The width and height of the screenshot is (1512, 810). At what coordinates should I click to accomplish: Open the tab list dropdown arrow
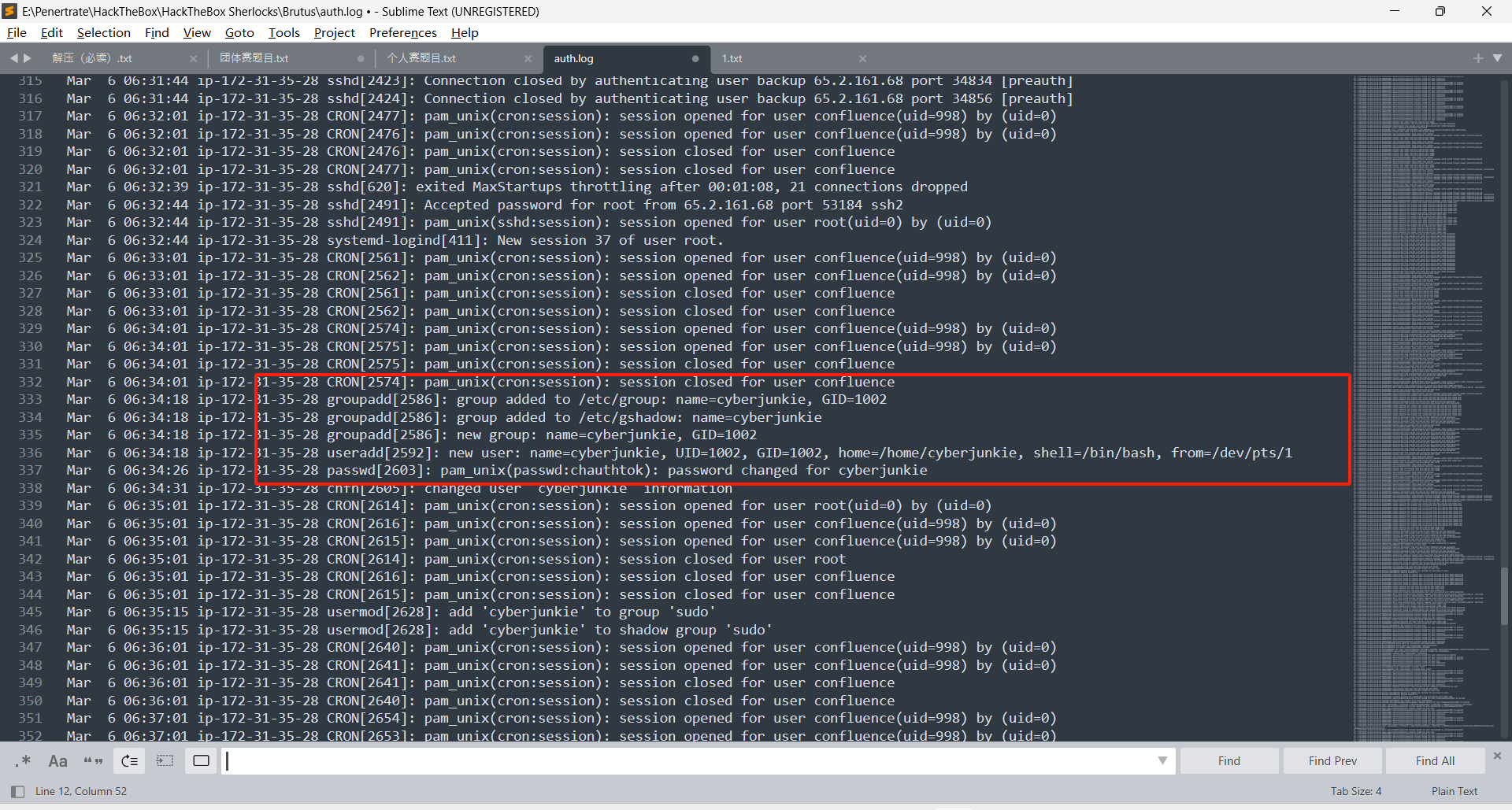(1497, 58)
